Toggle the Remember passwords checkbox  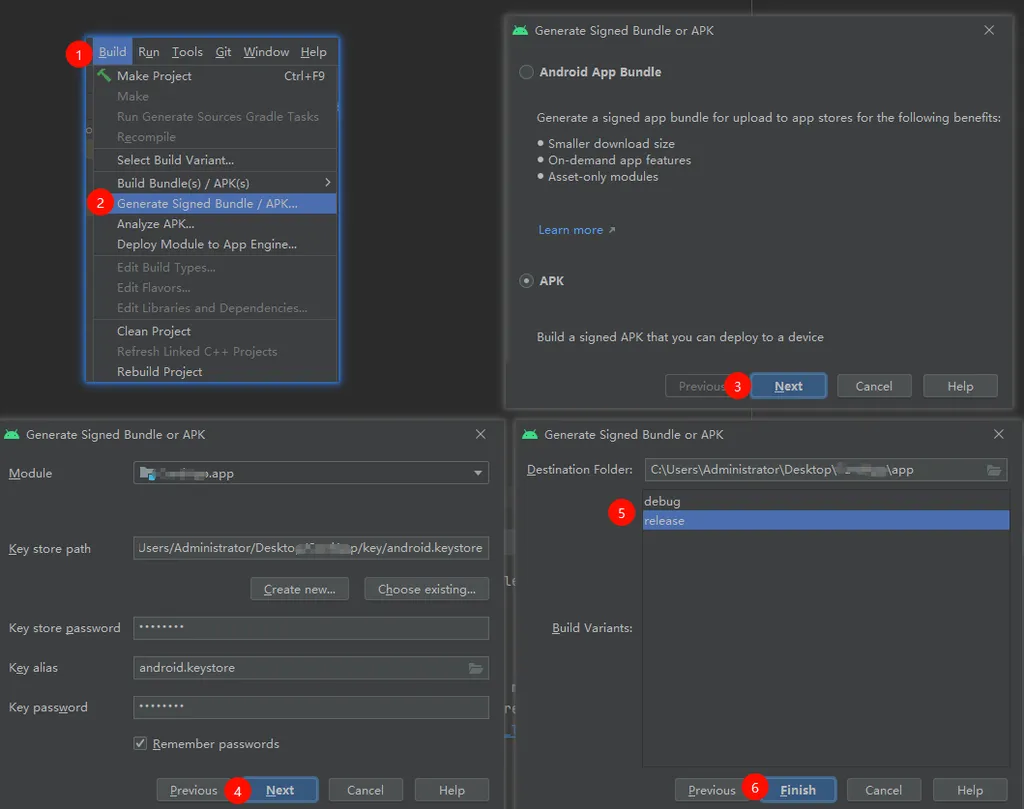(x=140, y=743)
